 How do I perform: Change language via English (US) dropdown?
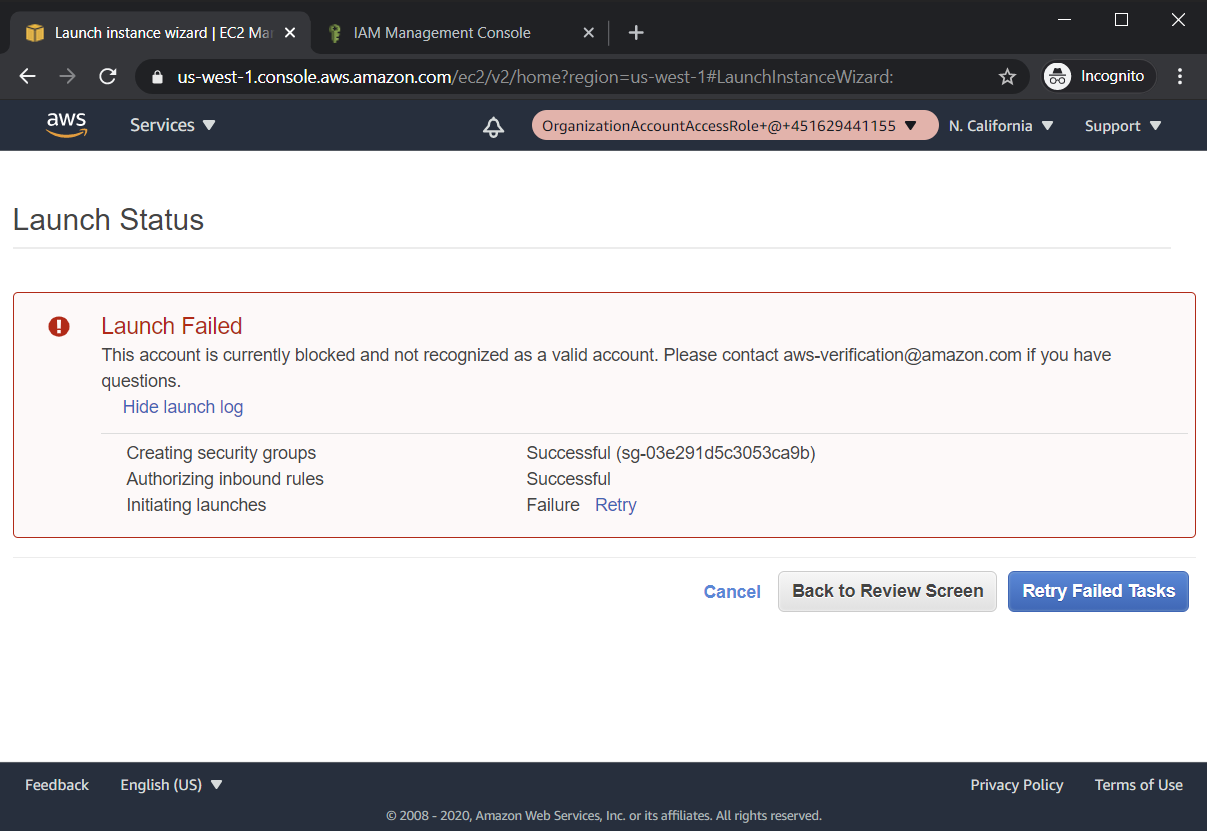(x=171, y=785)
